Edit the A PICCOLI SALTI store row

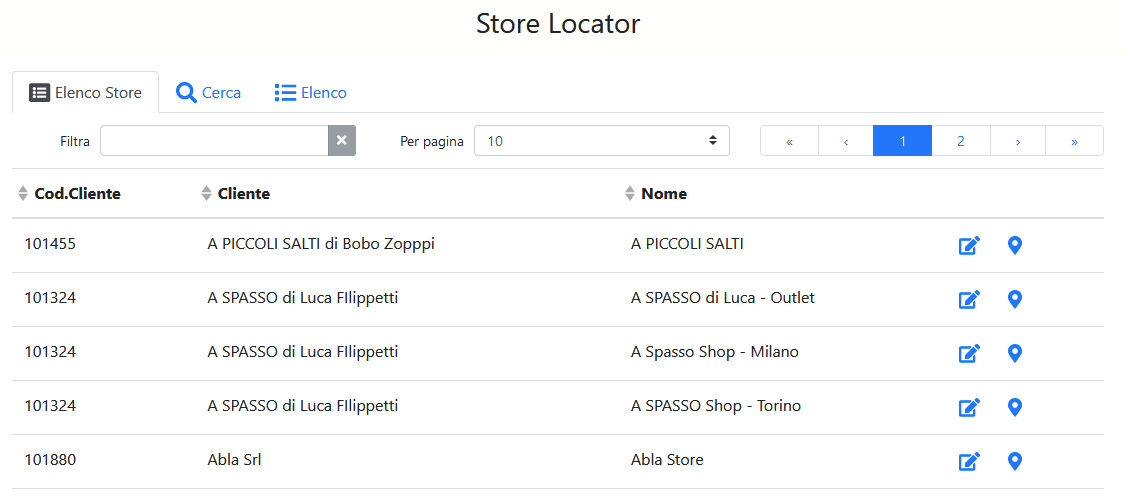tap(969, 246)
